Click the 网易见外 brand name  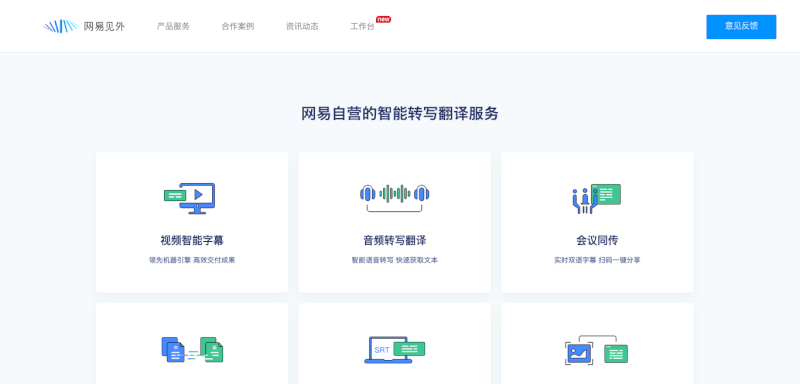[x=104, y=27]
